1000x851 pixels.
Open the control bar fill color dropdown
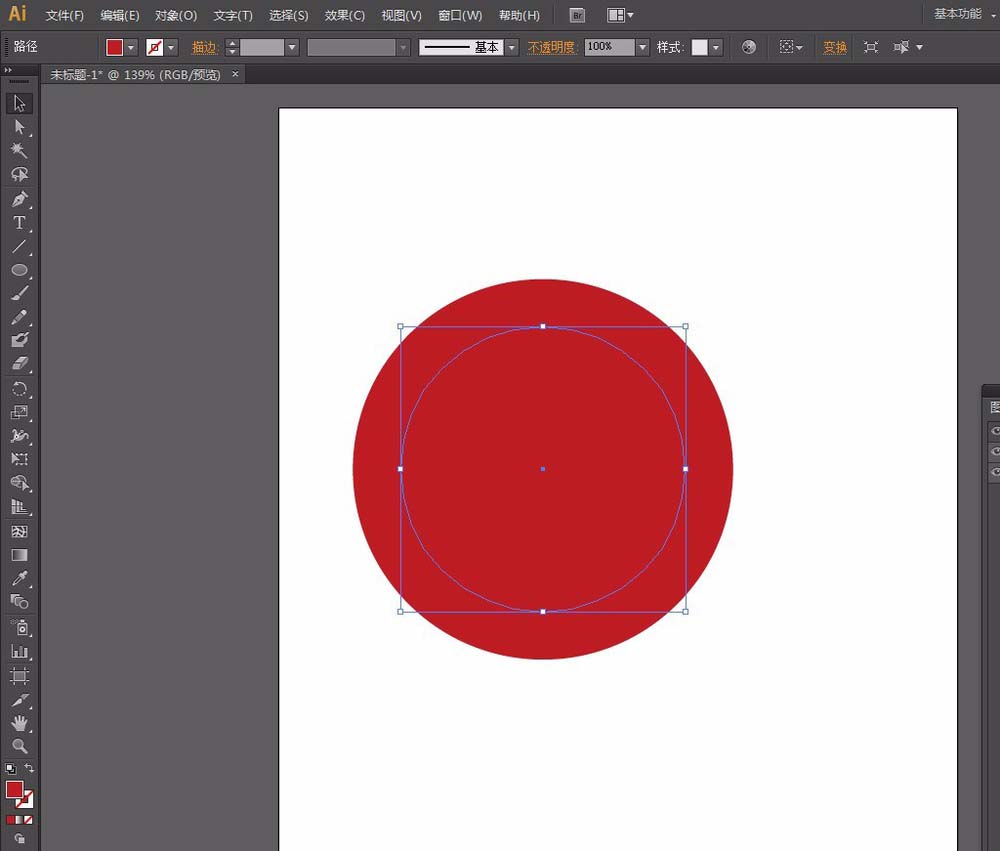click(x=131, y=47)
